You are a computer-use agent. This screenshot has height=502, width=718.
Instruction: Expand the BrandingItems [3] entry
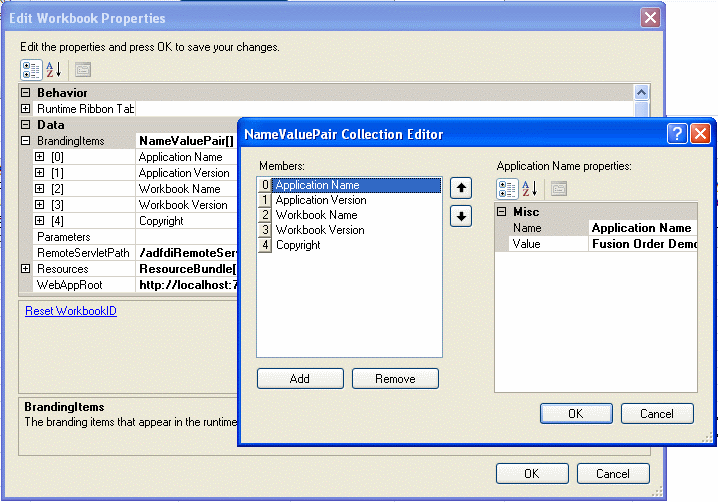click(40, 205)
